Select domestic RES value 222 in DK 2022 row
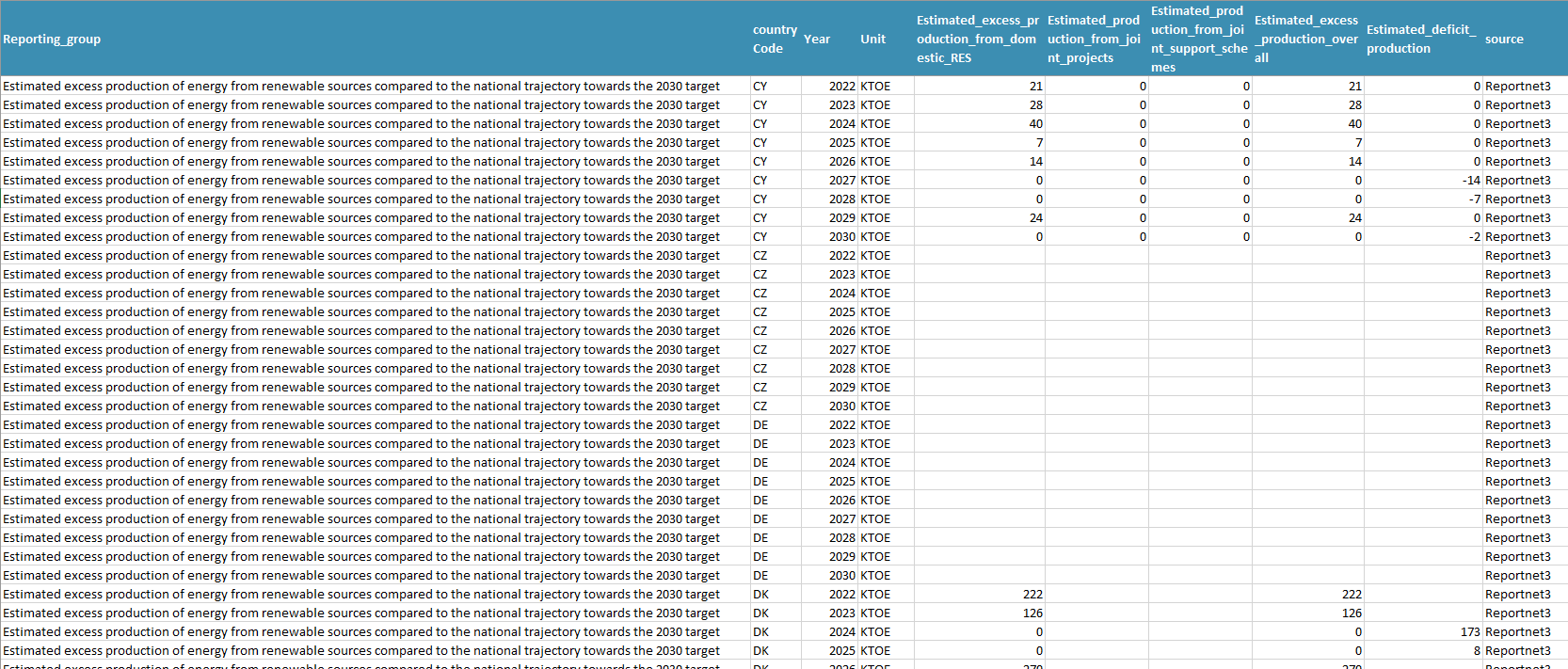1568x669 pixels. click(x=1032, y=594)
